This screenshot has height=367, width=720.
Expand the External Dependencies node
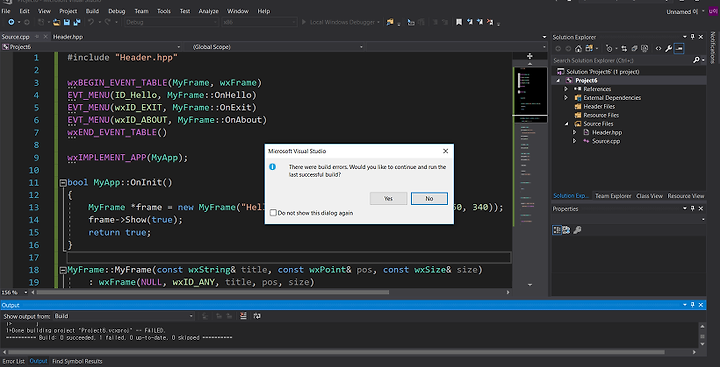pyautogui.click(x=566, y=98)
